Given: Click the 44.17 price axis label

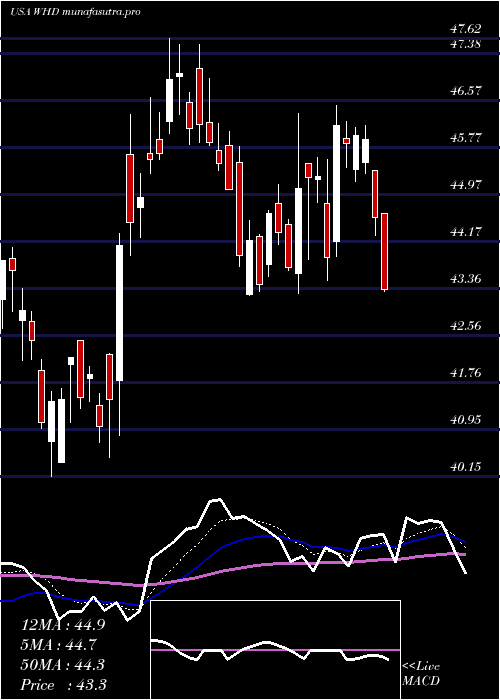Looking at the screenshot, I should coord(466,232).
